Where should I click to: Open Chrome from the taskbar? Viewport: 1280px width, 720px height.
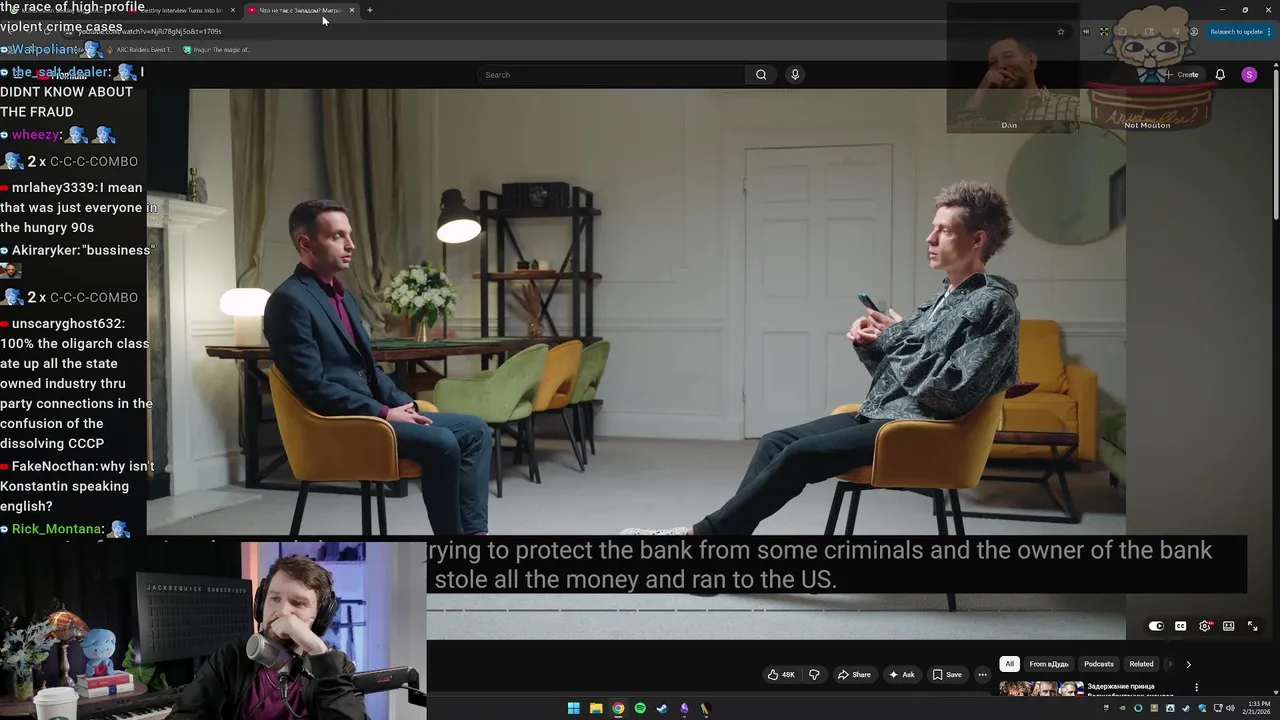tap(618, 708)
